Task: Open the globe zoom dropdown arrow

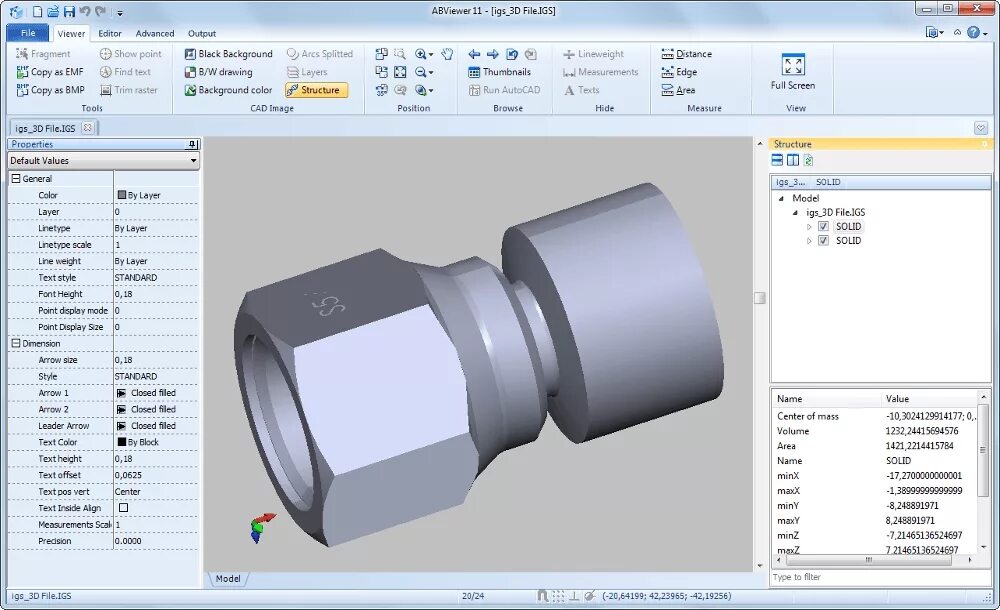Action: [x=431, y=91]
